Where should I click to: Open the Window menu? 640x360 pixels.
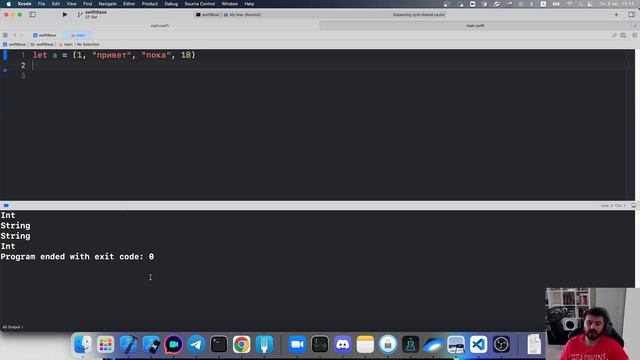point(229,4)
